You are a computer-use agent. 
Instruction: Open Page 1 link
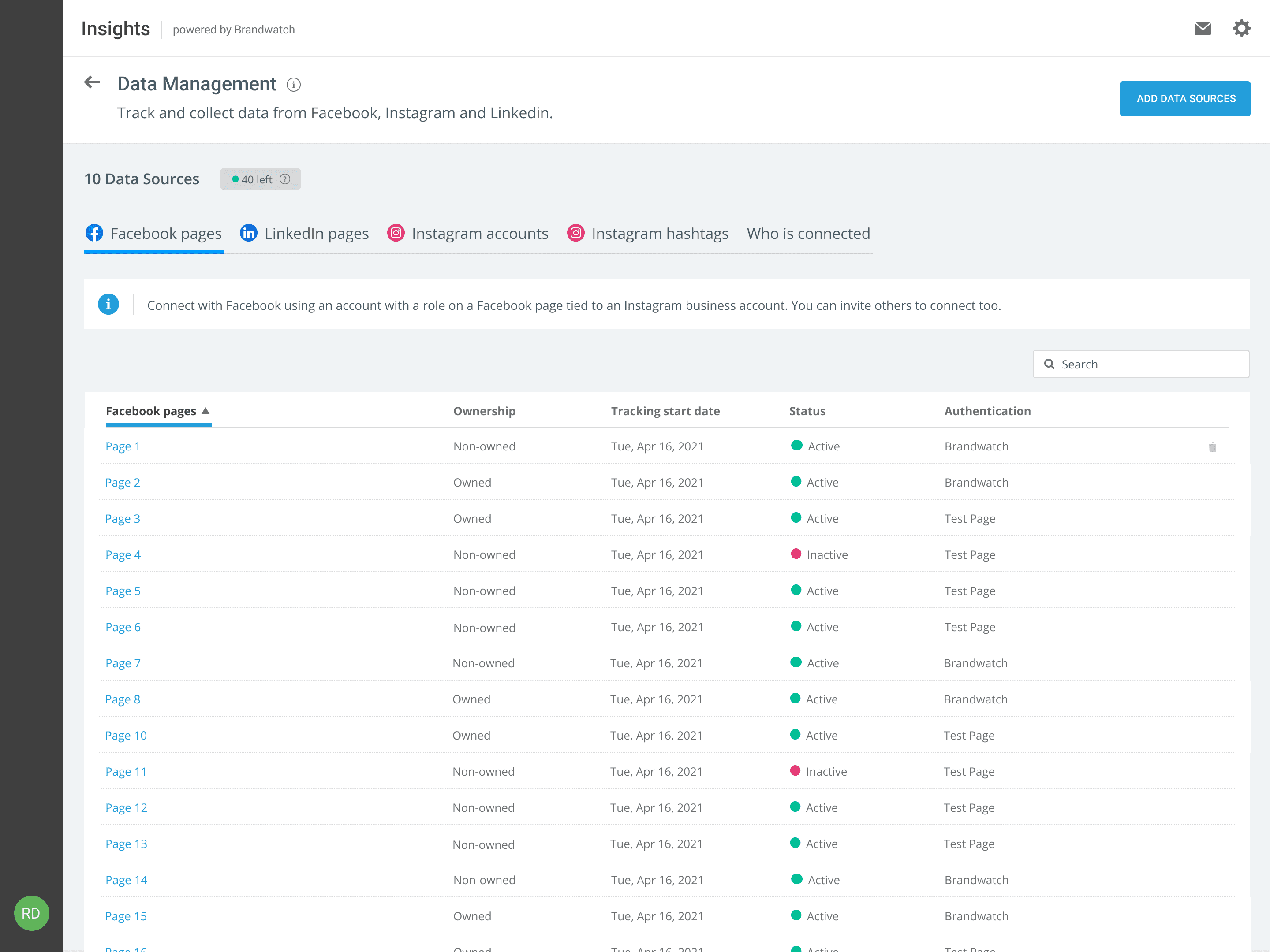[123, 446]
